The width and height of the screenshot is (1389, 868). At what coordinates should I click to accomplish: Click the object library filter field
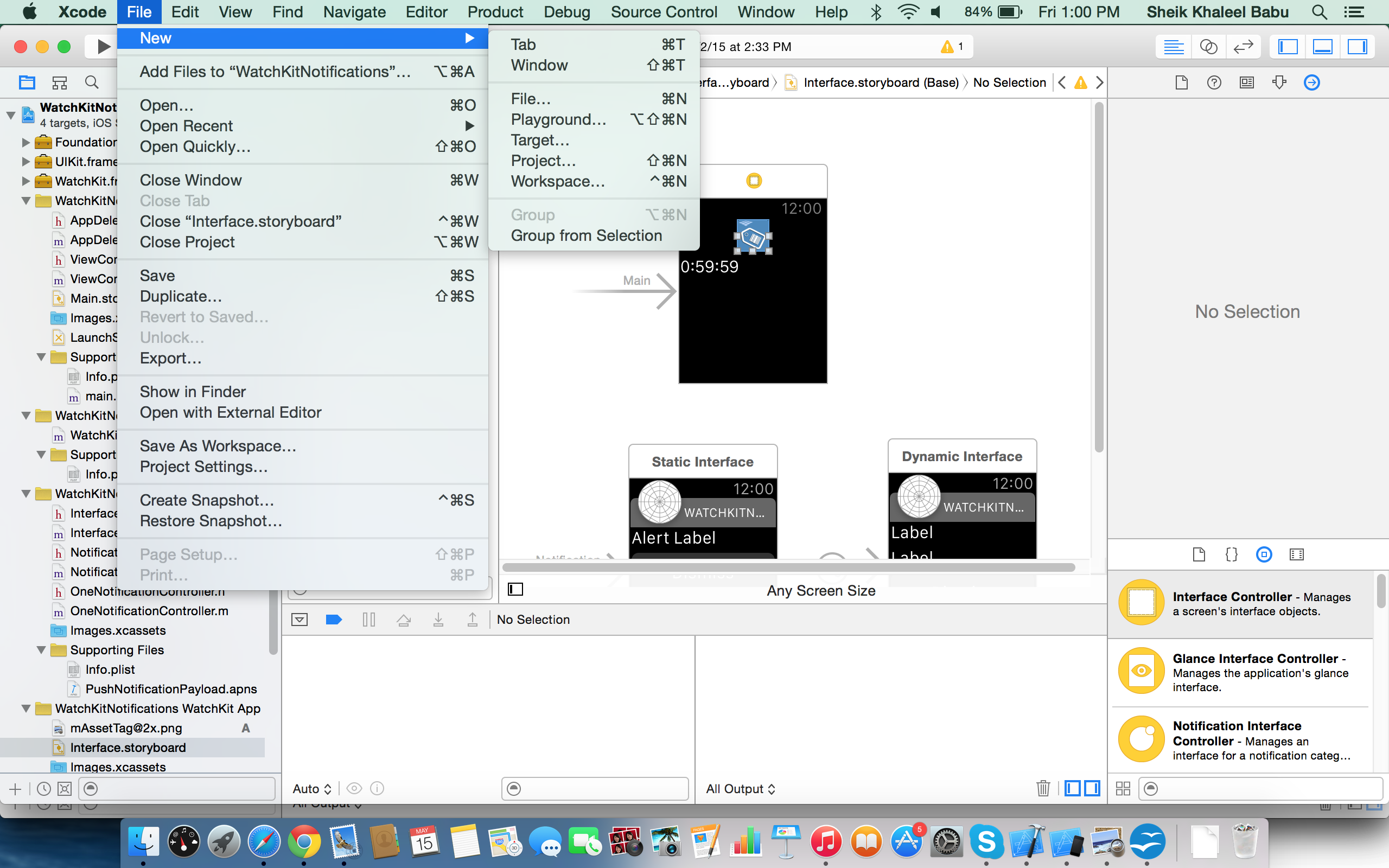(1260, 788)
